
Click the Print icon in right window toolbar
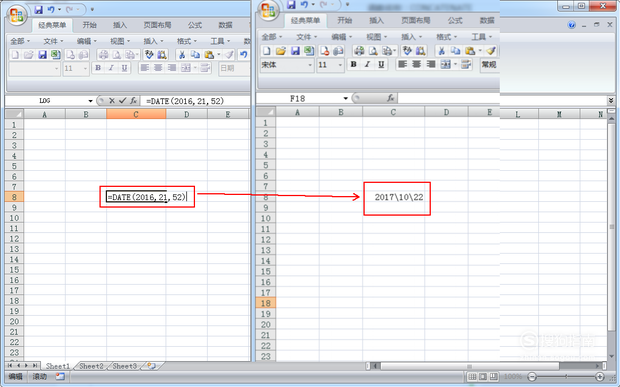pos(359,51)
